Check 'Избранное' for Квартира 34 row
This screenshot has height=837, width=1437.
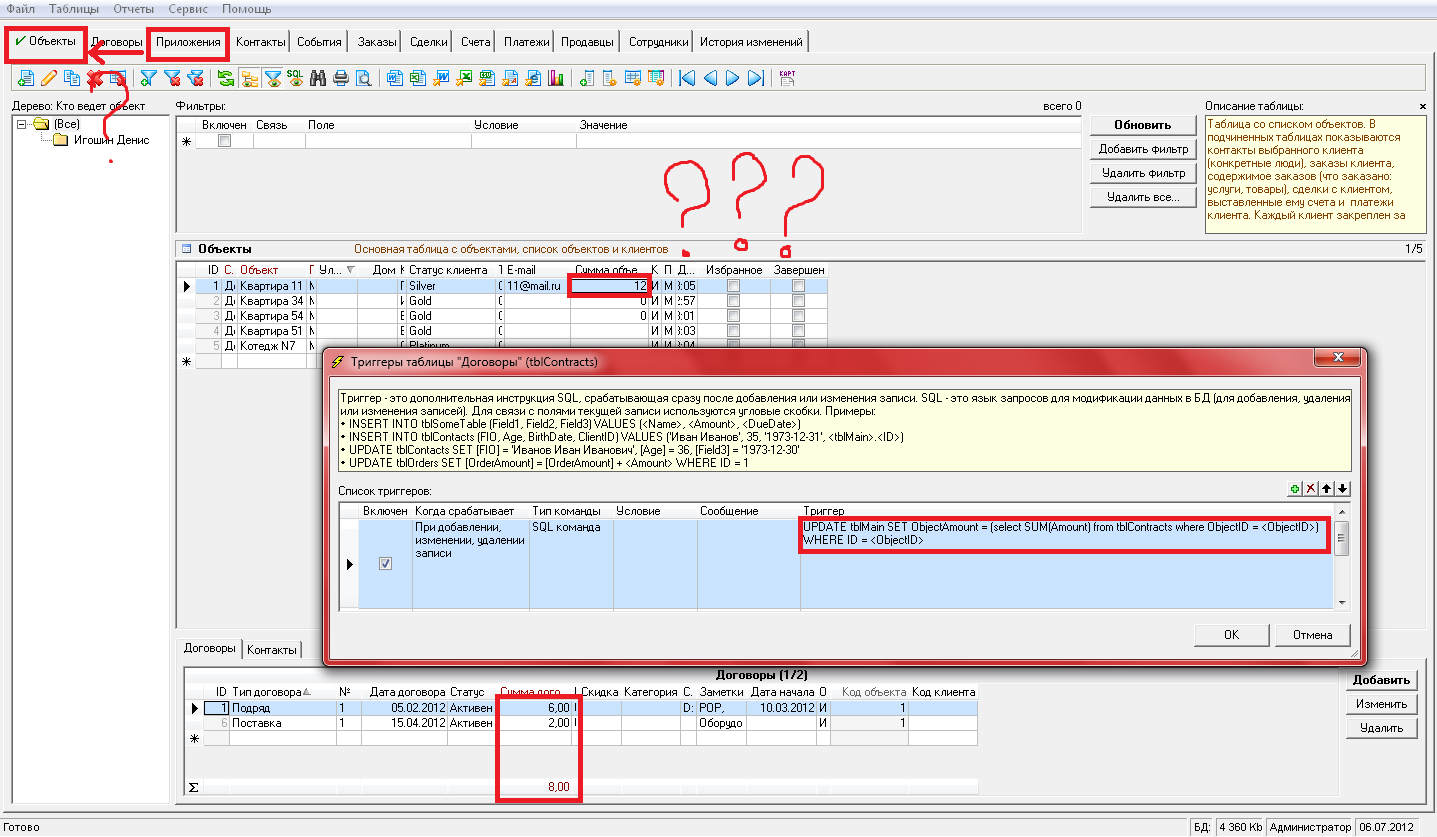click(x=734, y=301)
